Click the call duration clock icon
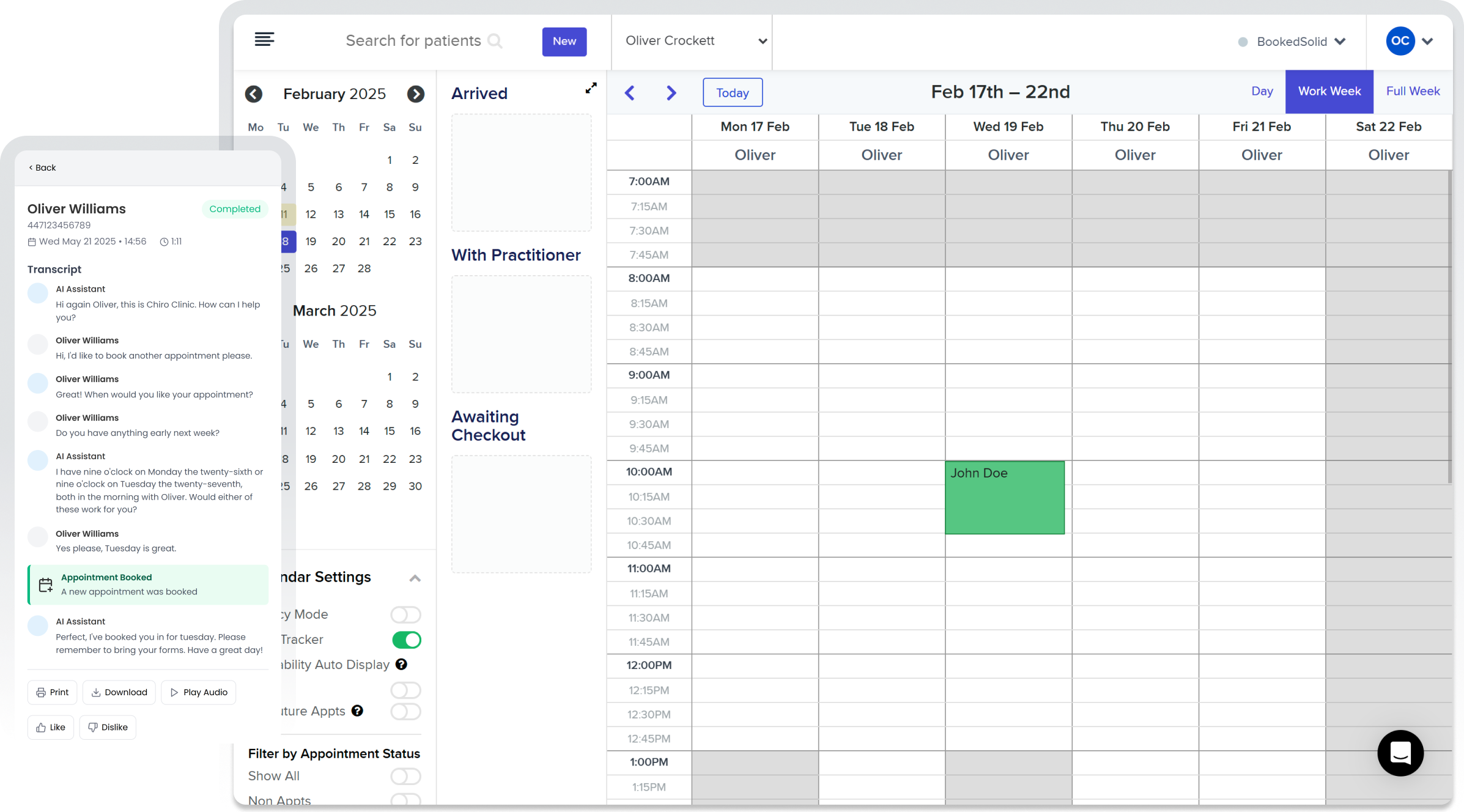This screenshot has width=1464, height=812. click(x=164, y=242)
